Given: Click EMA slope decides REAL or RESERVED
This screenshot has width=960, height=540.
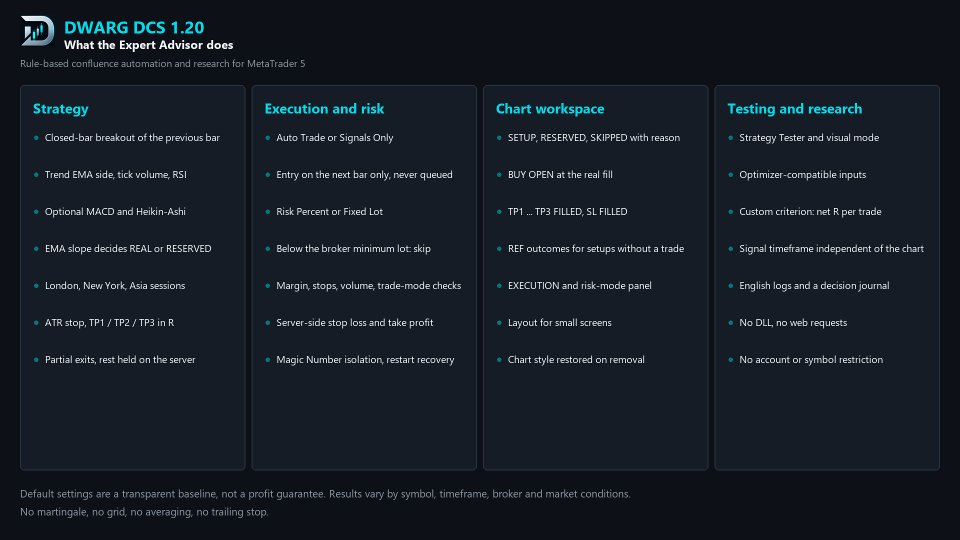Looking at the screenshot, I should click(128, 249).
